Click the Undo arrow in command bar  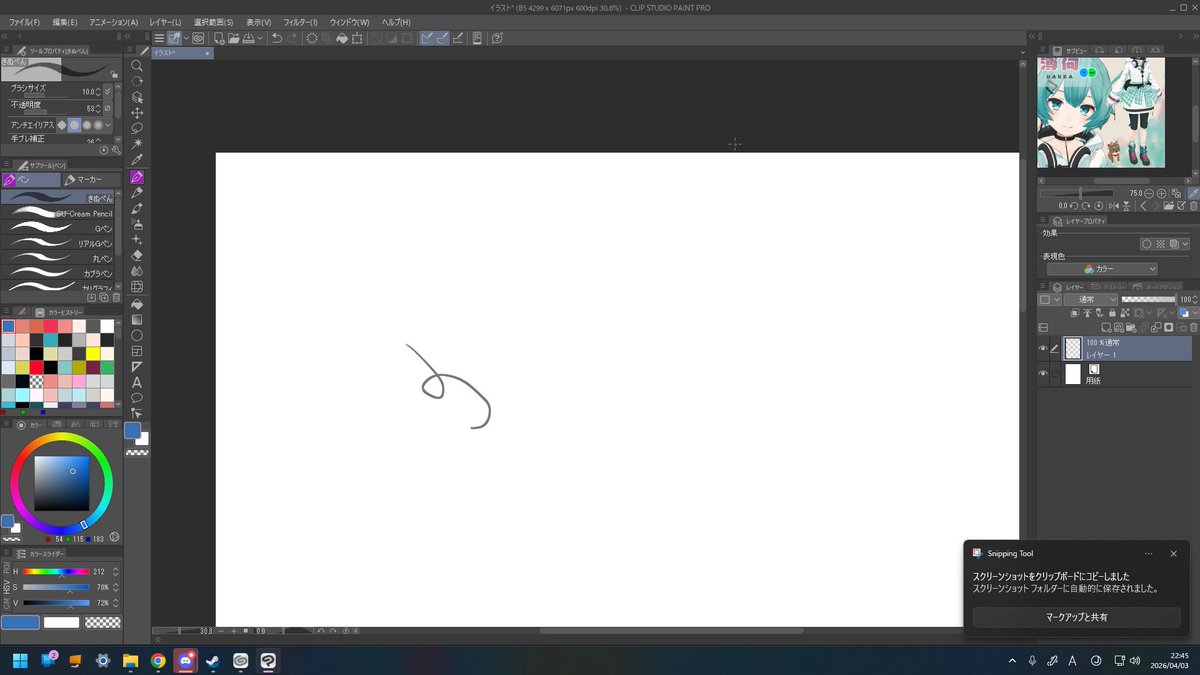(277, 38)
